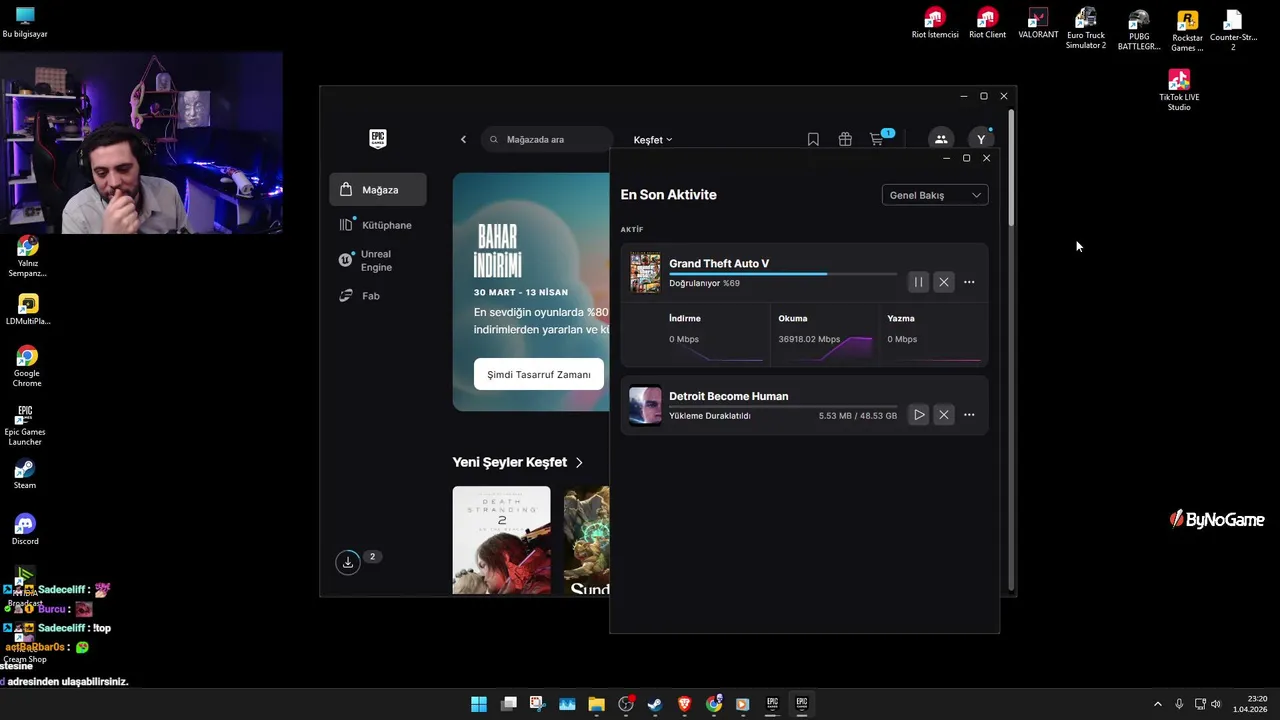
Task: Click the İndirme speed graph
Action: point(716,350)
